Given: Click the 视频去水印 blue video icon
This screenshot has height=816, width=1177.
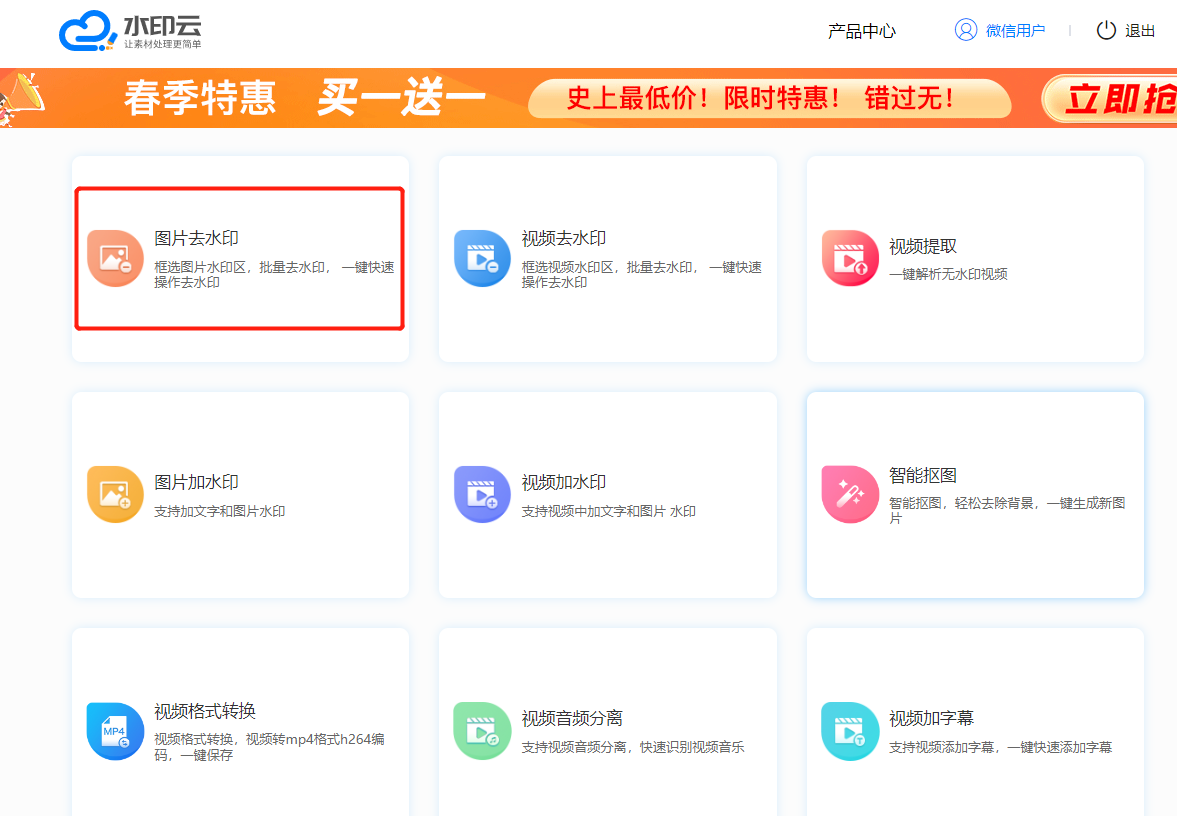Looking at the screenshot, I should point(482,258).
